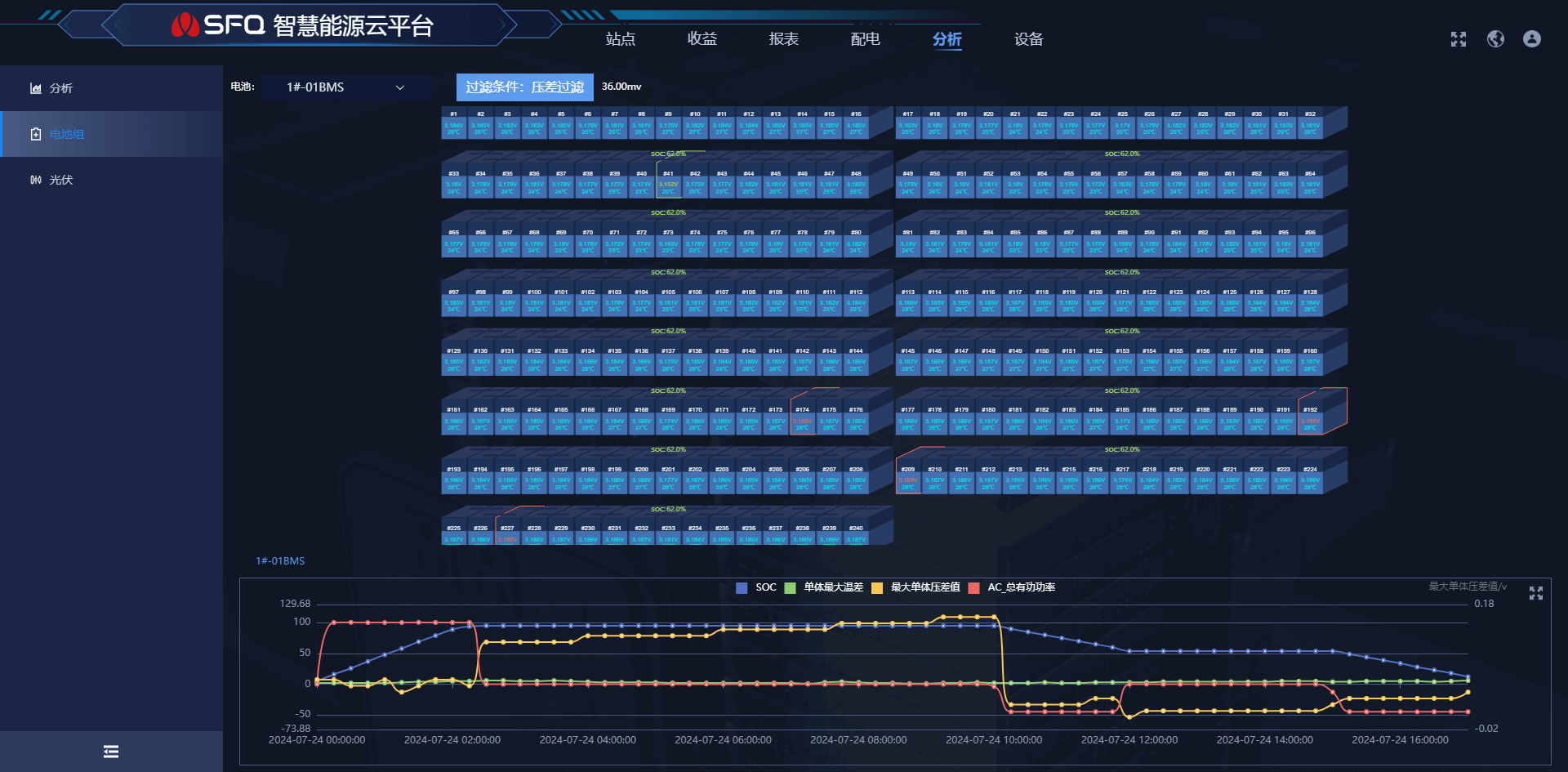This screenshot has width=1568, height=772.
Task: Select battery cell #73 showing 3.163V
Action: pos(668,242)
